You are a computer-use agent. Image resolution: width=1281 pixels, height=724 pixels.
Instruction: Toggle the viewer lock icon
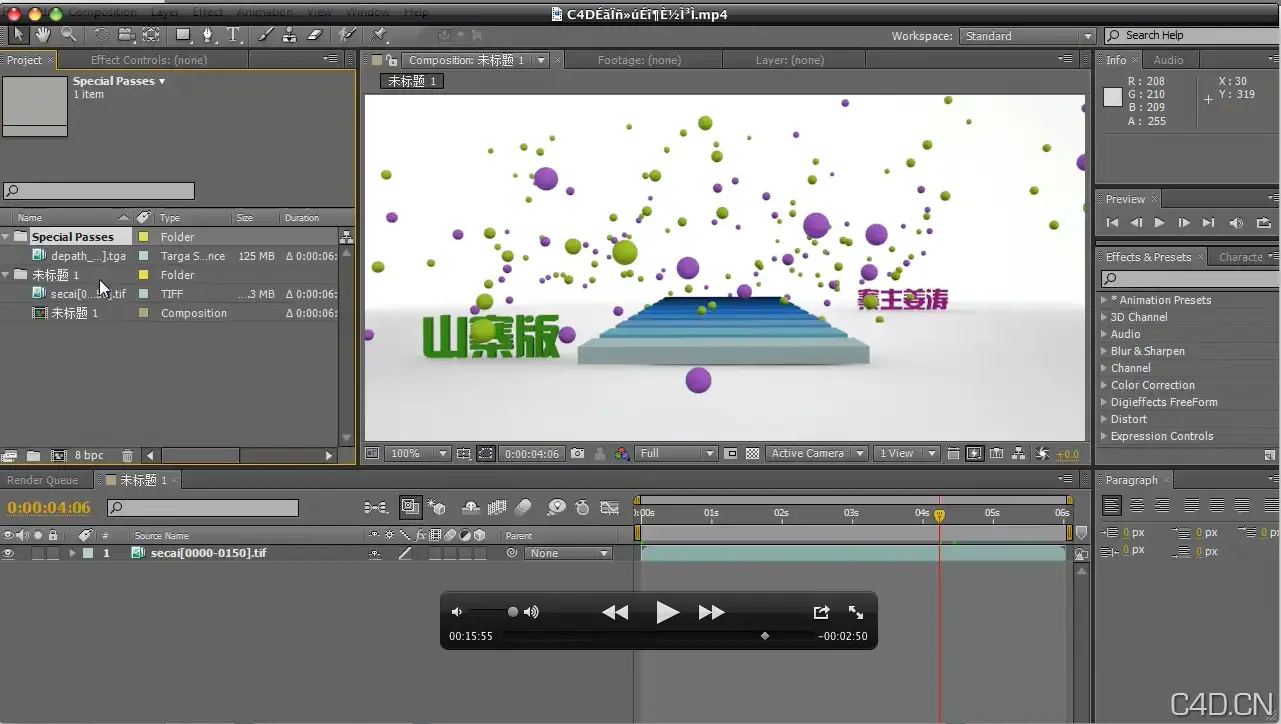coord(392,60)
